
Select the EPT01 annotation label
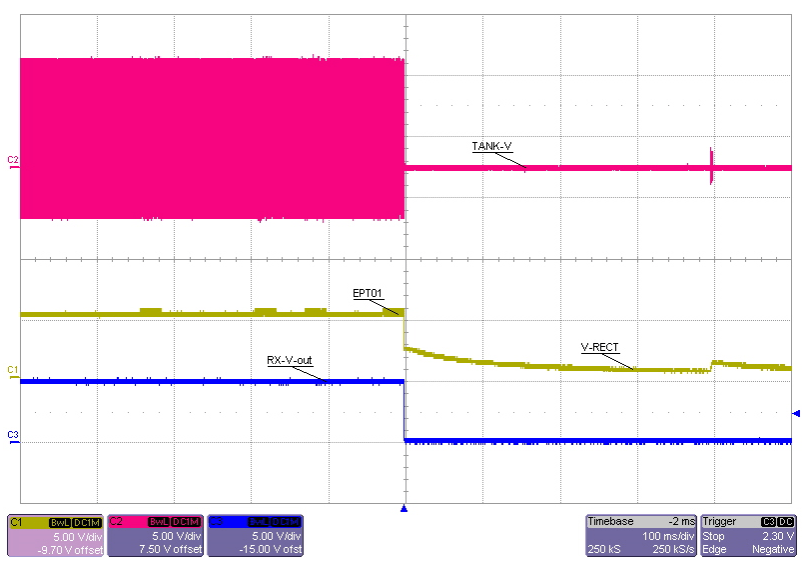pos(367,293)
